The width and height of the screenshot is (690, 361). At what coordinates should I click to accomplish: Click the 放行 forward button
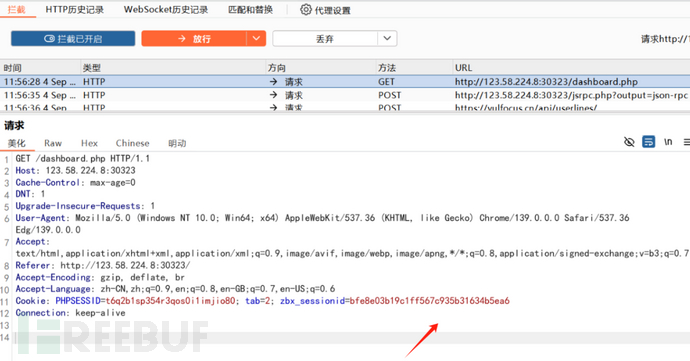(194, 38)
